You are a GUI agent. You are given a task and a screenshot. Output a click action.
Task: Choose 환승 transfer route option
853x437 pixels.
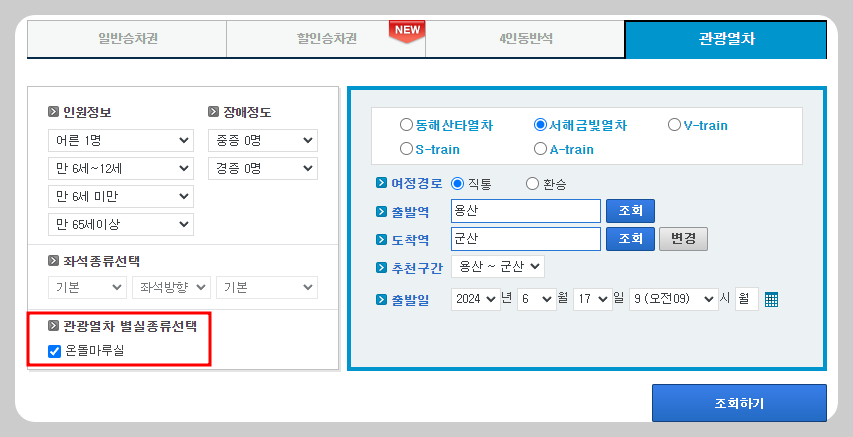tap(533, 184)
